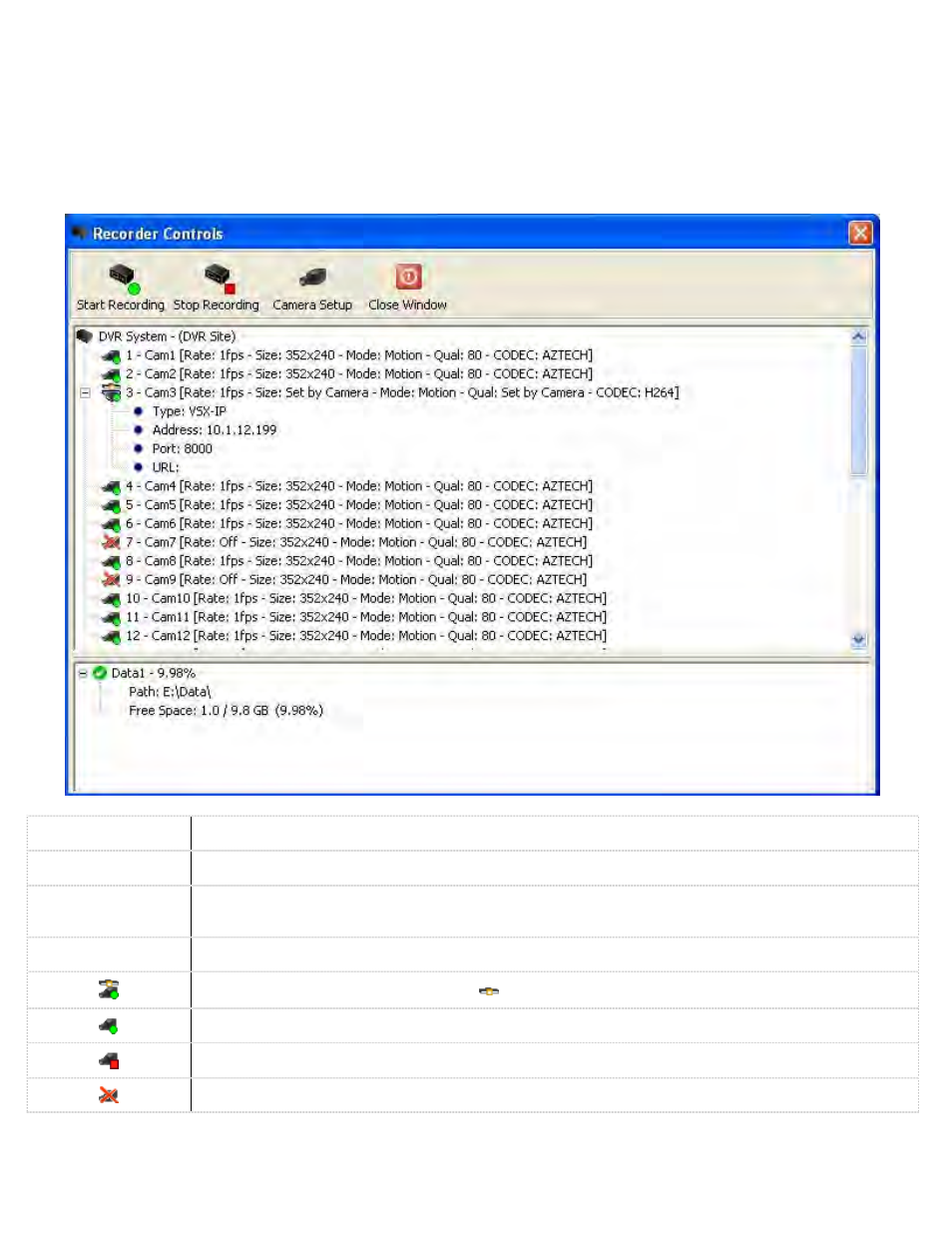Select the 'DVR System - (DVR Site)' label
Image resolution: width=952 pixels, height=1233 pixels.
click(x=167, y=336)
